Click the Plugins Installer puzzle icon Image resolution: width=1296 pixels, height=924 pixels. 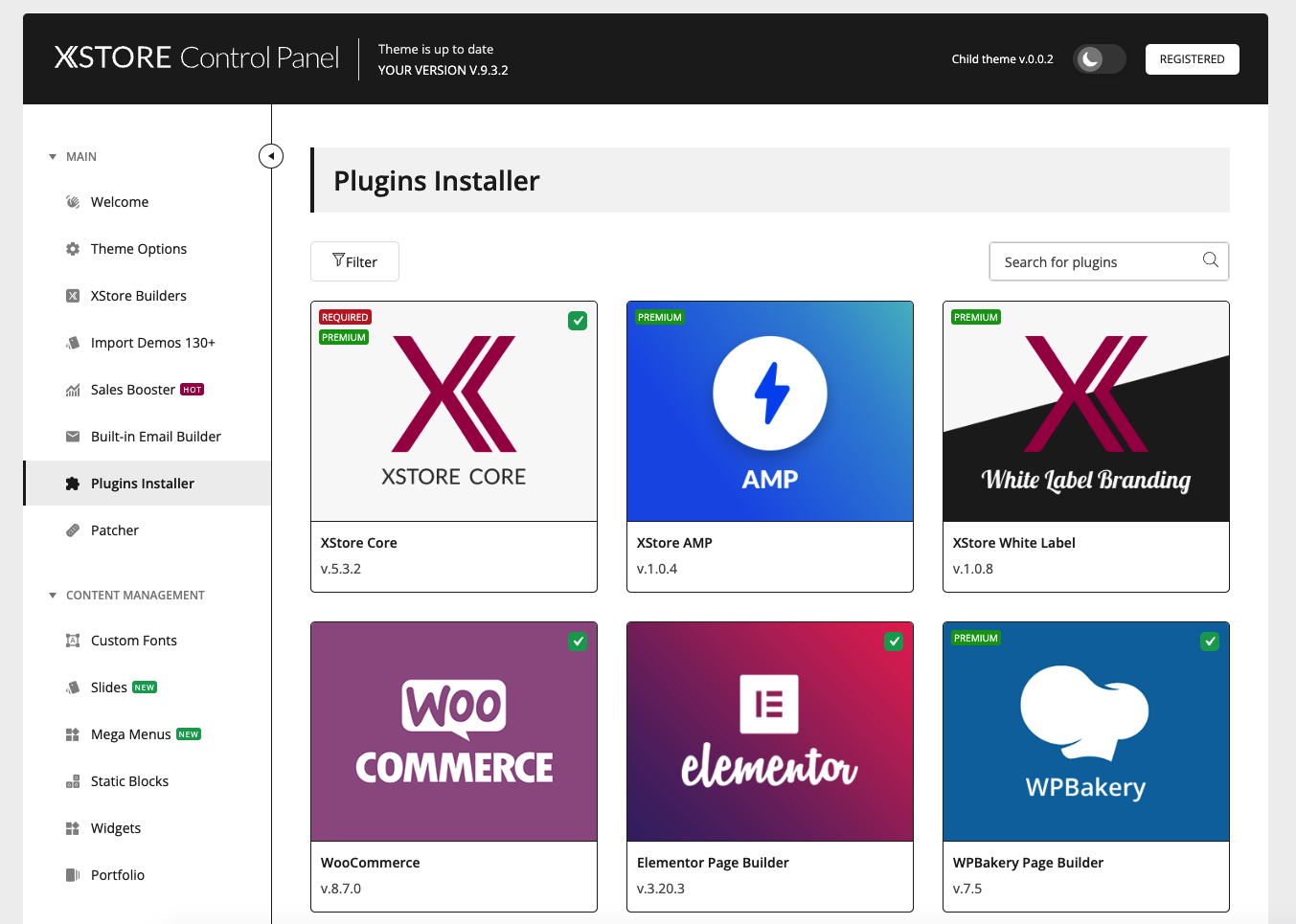click(x=73, y=484)
